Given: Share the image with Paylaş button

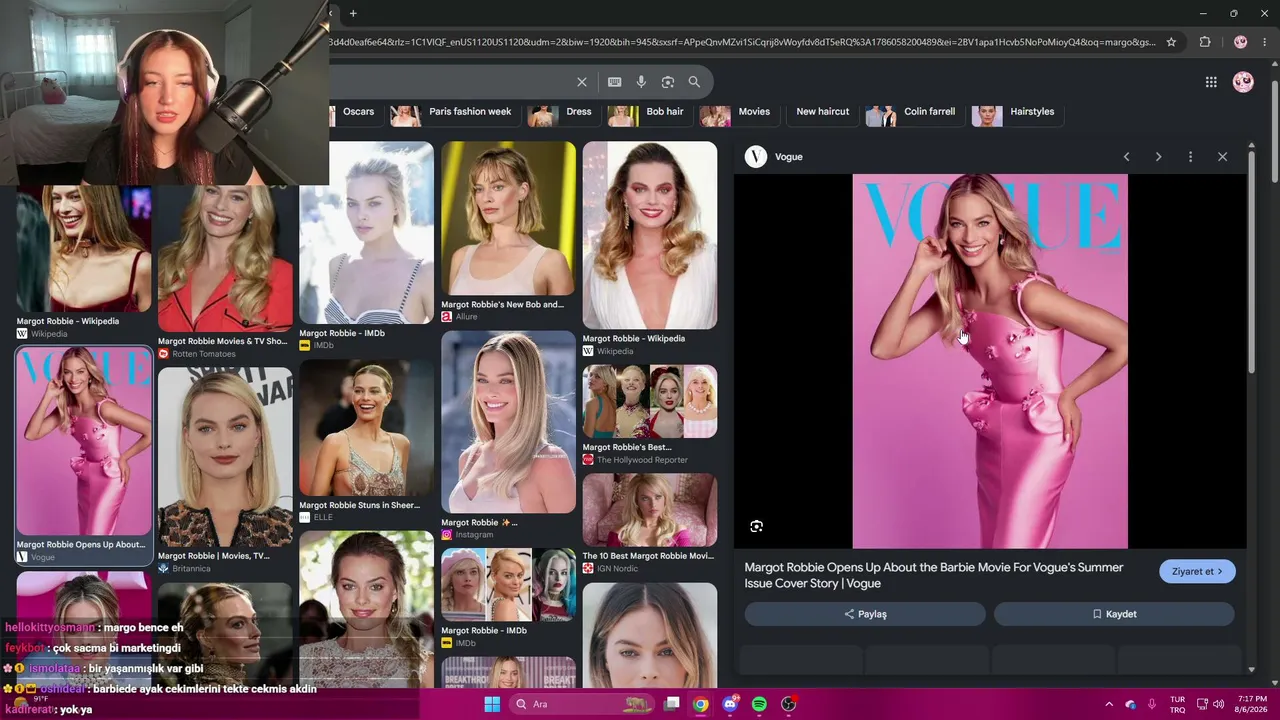Looking at the screenshot, I should pyautogui.click(x=865, y=614).
